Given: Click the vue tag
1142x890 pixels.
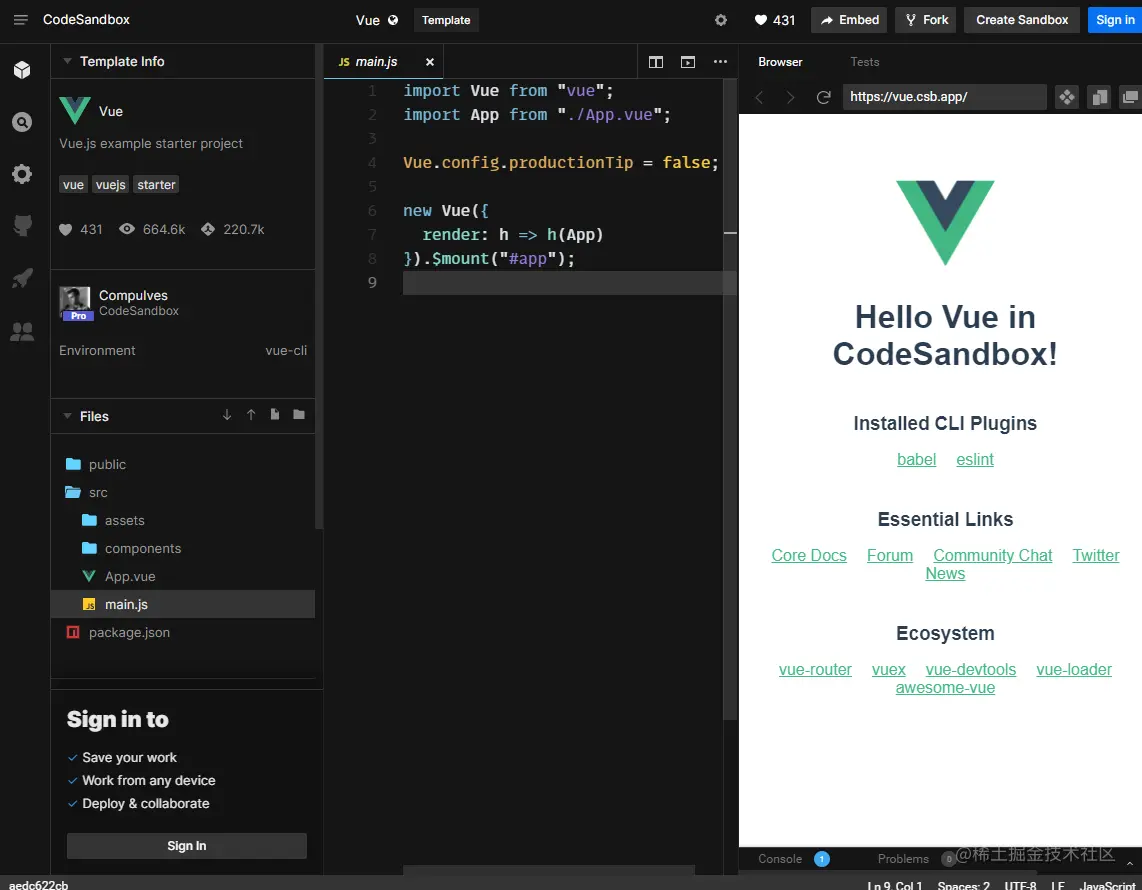Looking at the screenshot, I should [x=73, y=185].
